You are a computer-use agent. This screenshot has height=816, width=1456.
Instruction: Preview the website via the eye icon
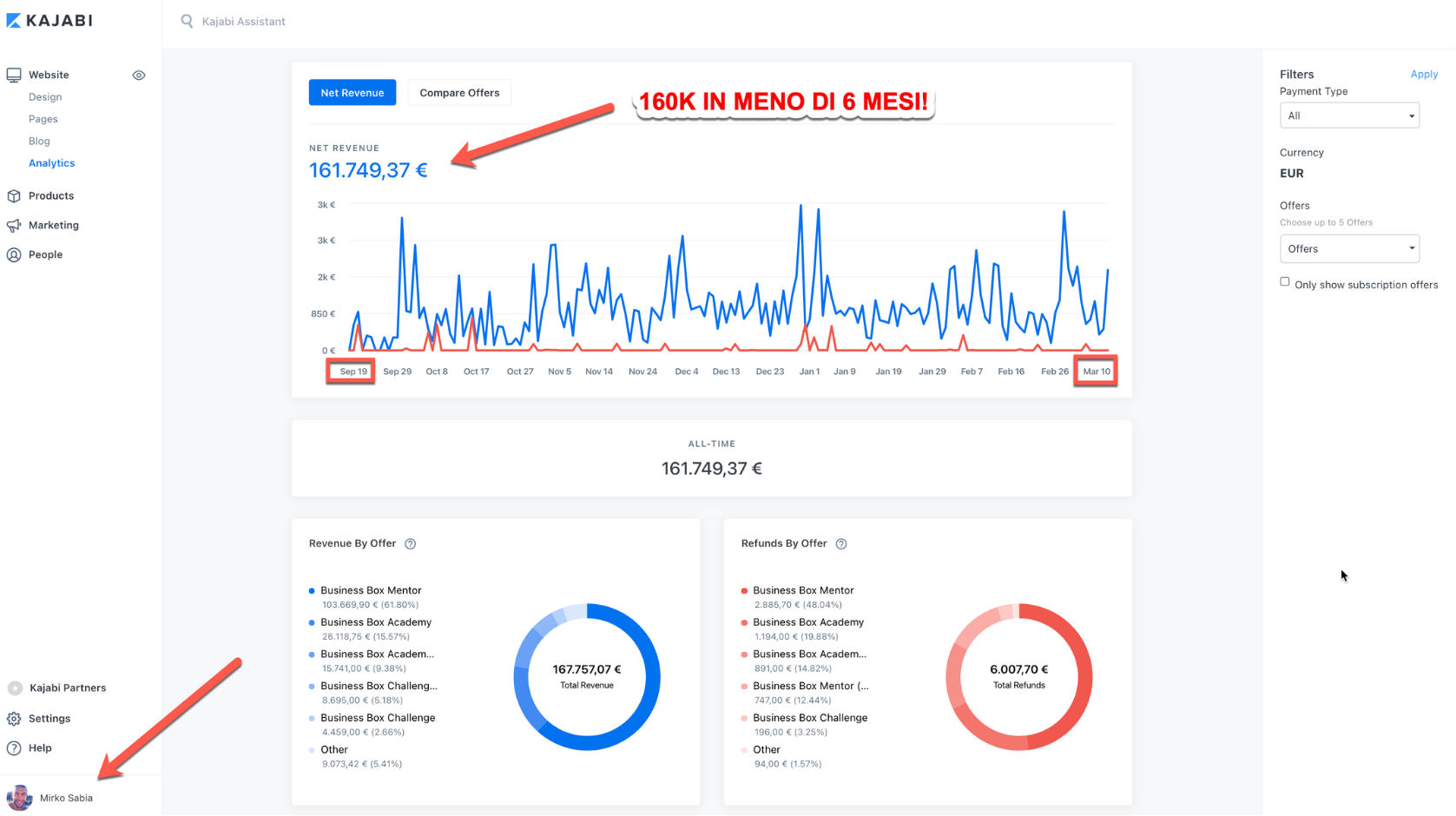(139, 76)
